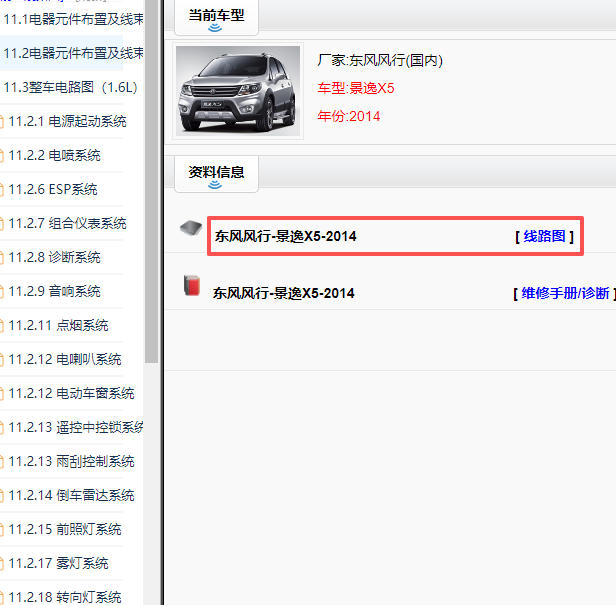This screenshot has width=616, height=605.
Task: Open the 维修手册/诊断 link
Action: pyautogui.click(x=565, y=293)
